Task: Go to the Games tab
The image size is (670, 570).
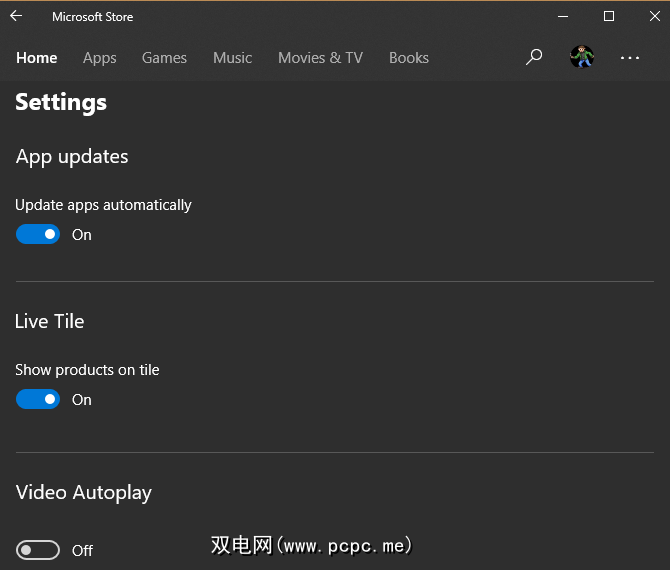Action: point(164,58)
